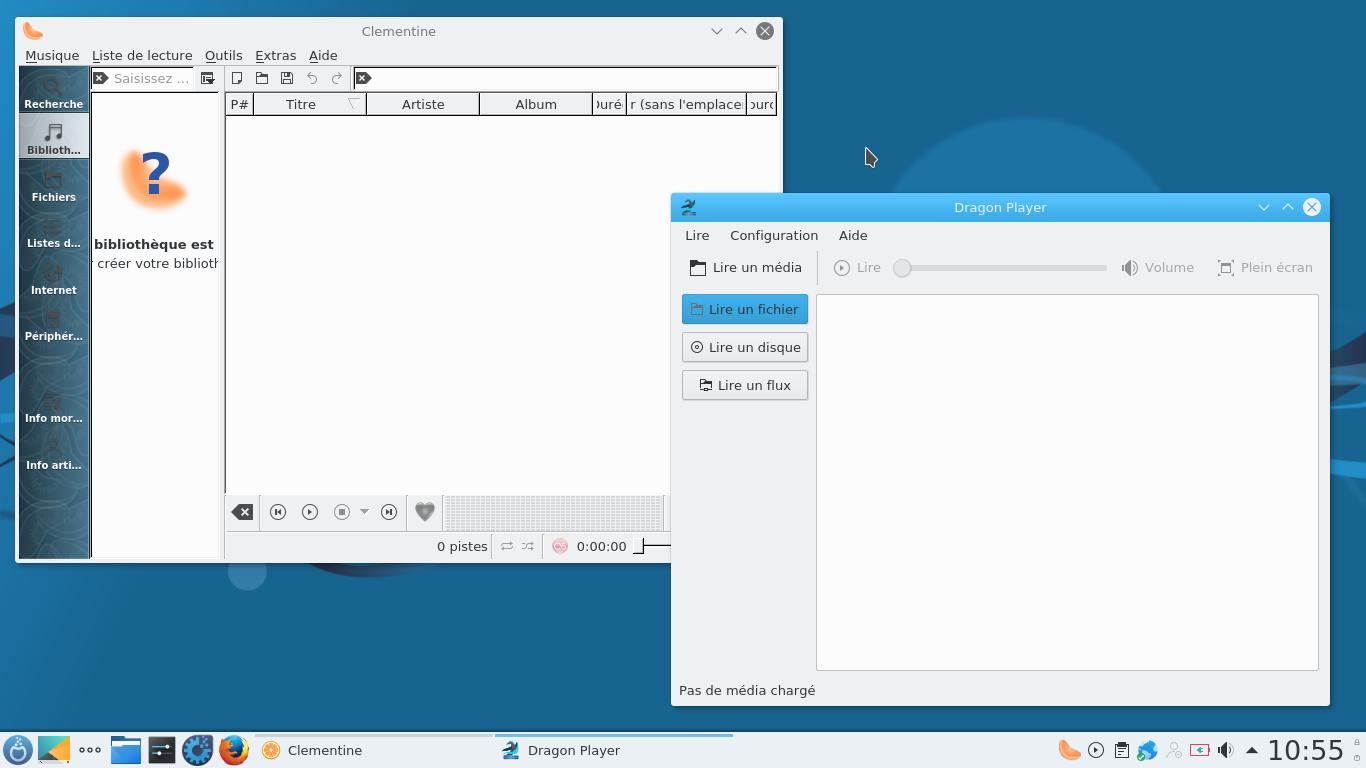Open the Fichiers sidebar tab

tap(54, 183)
